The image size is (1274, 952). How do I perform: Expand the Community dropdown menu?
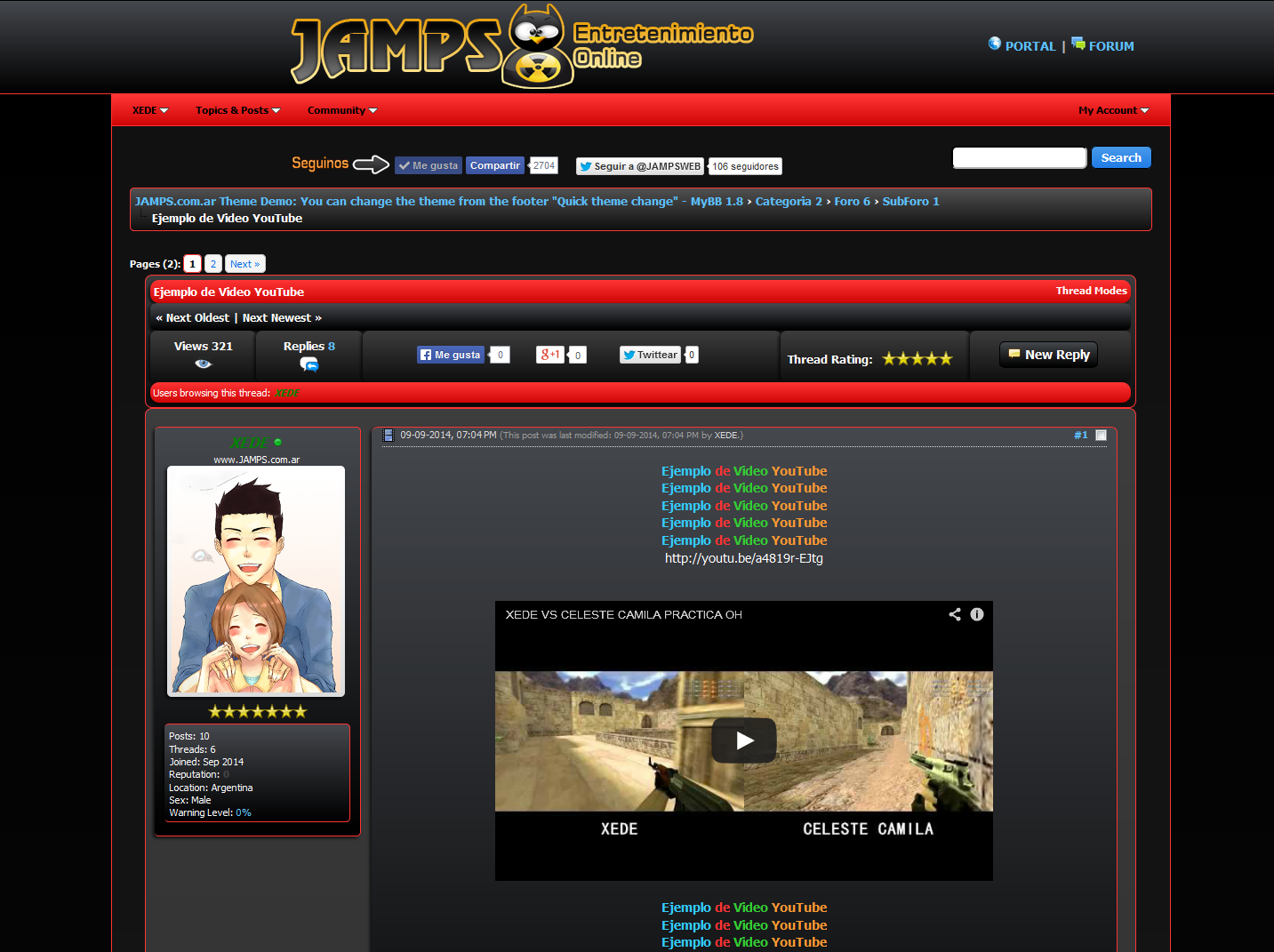(342, 110)
